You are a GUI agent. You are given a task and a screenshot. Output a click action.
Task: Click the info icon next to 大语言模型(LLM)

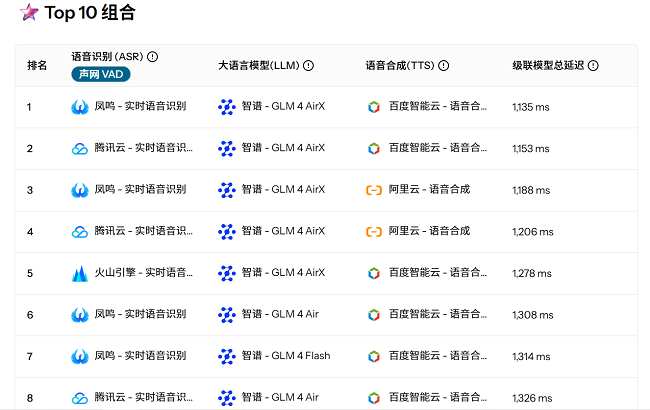coord(308,66)
